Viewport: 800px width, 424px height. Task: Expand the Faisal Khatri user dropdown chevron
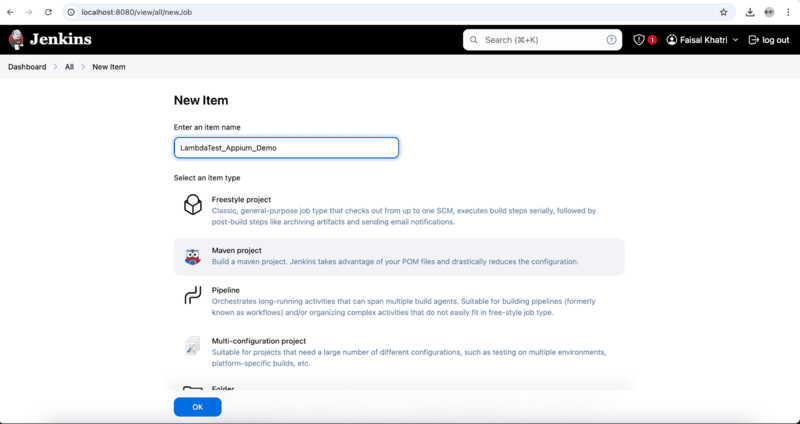(735, 40)
